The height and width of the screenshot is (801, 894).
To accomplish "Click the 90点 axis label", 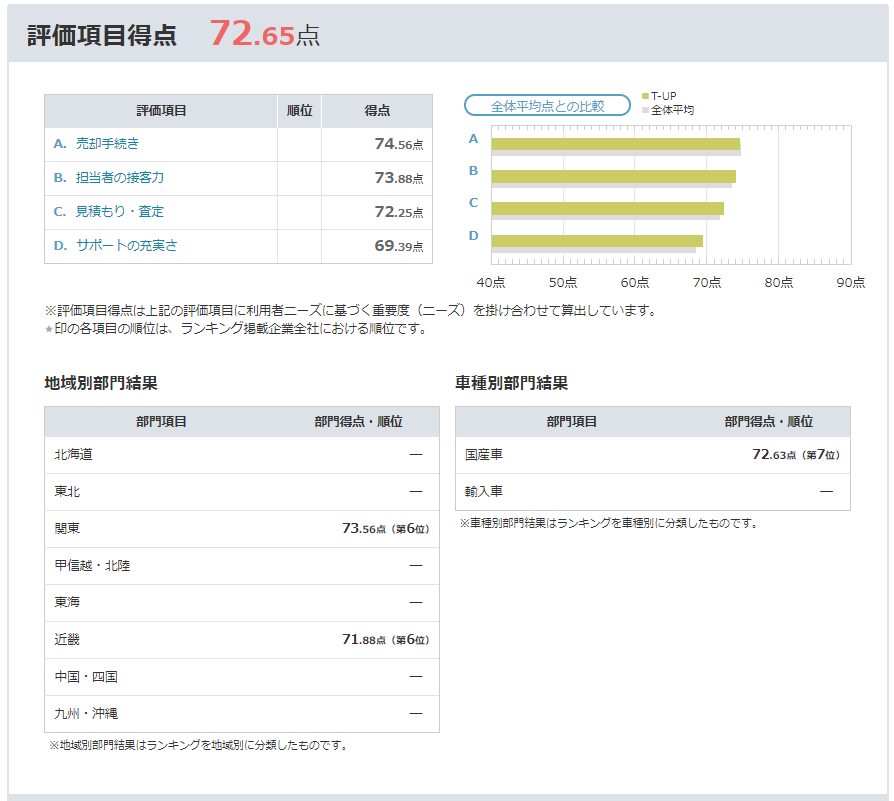I will click(851, 282).
